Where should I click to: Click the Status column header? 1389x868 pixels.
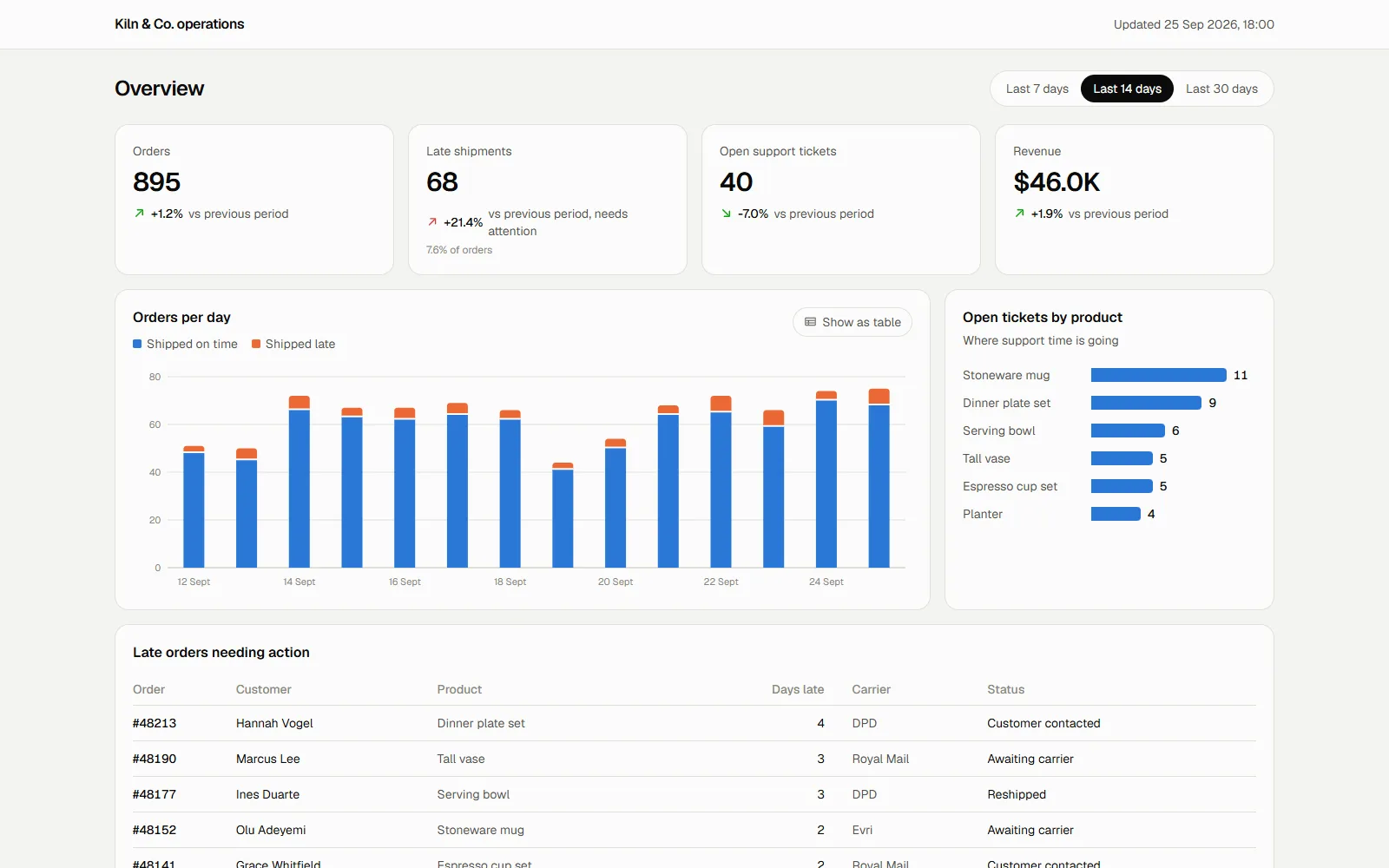click(1005, 689)
